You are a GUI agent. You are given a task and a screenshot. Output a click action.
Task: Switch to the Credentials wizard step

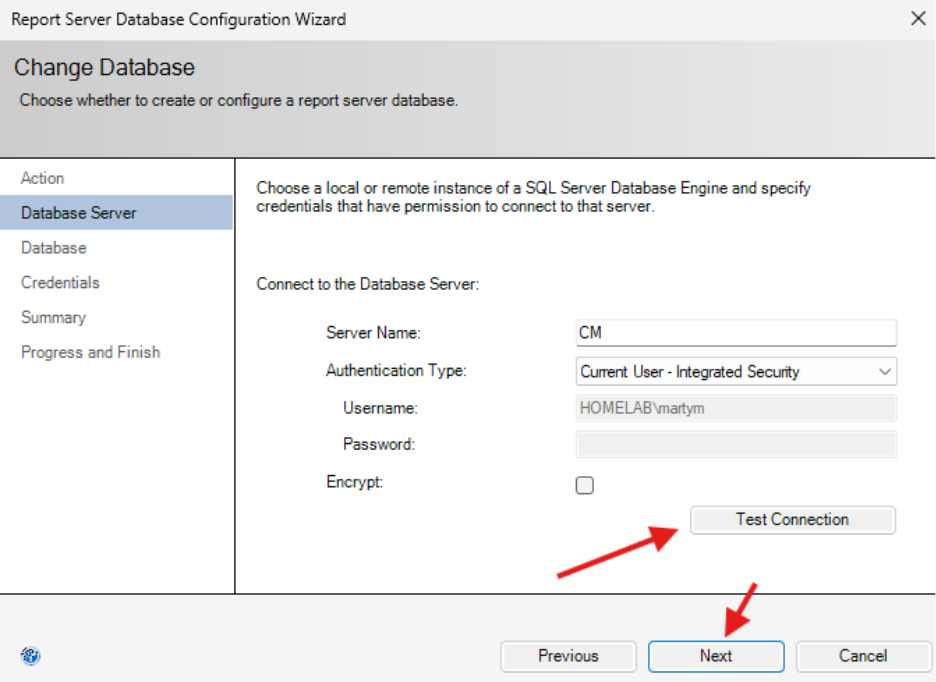pos(60,283)
